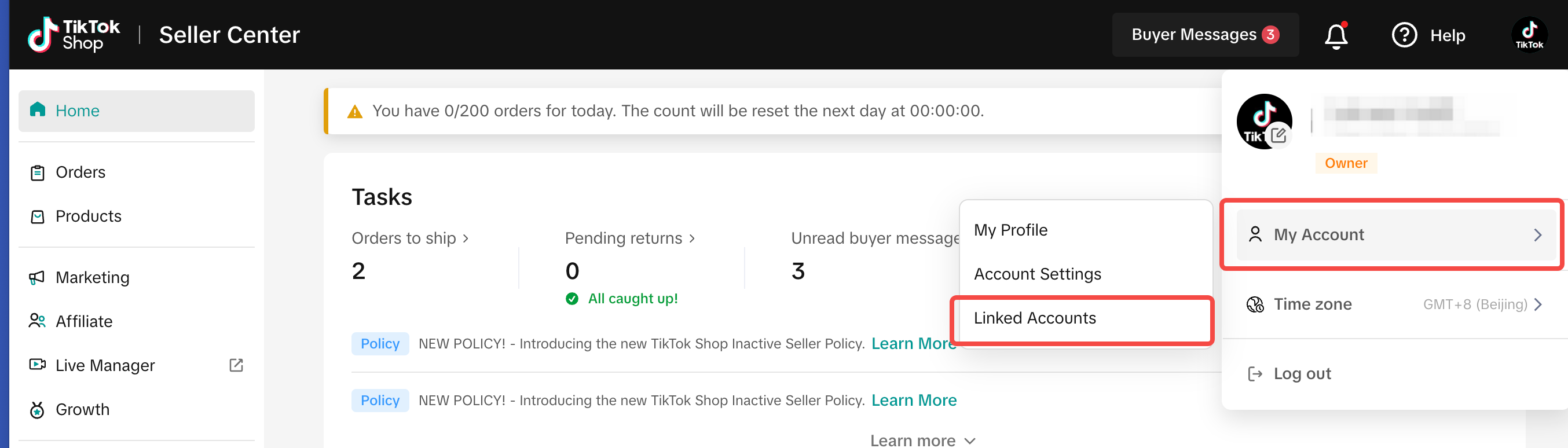
Task: Click first policy Learn More link
Action: [913, 344]
